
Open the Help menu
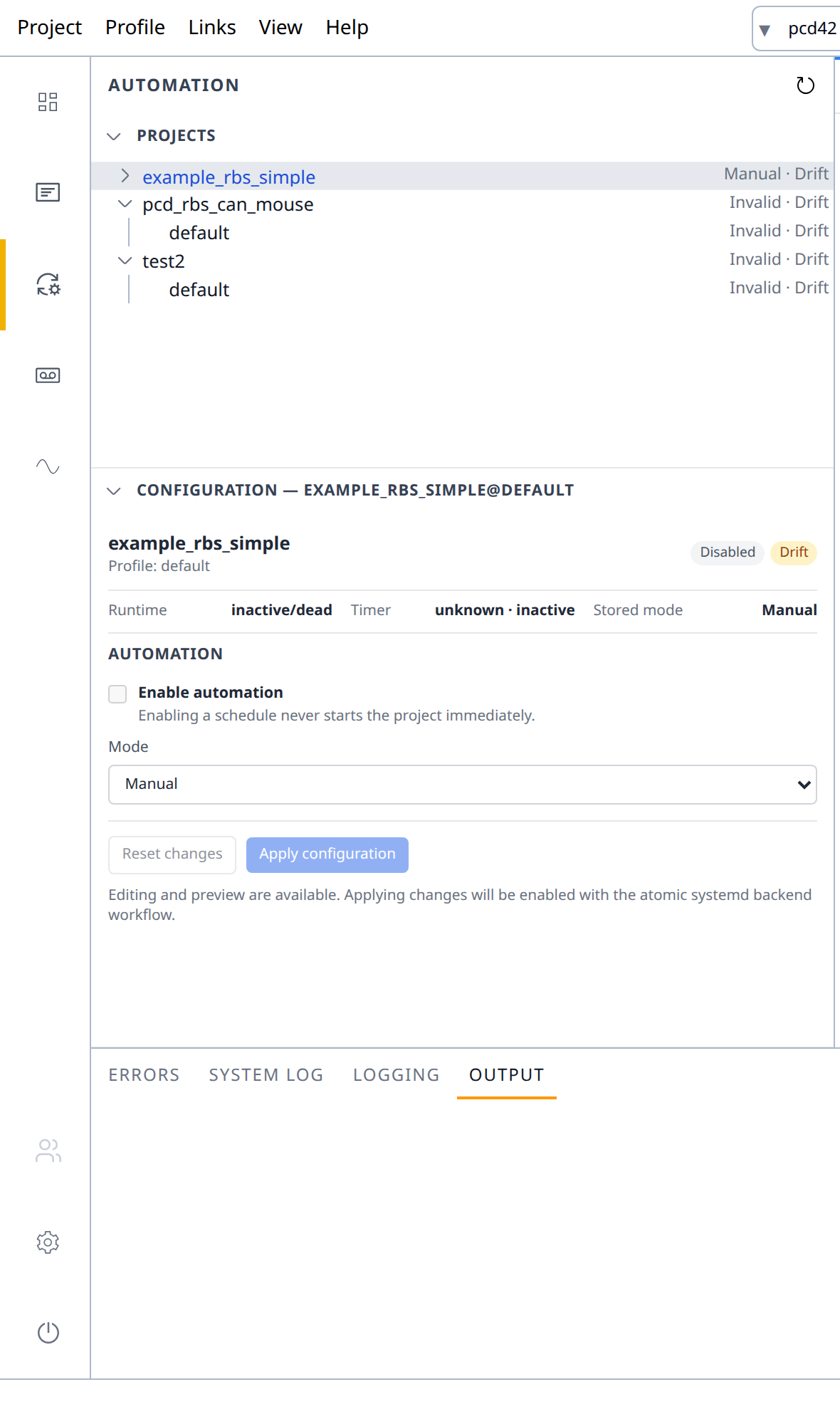pyautogui.click(x=347, y=27)
